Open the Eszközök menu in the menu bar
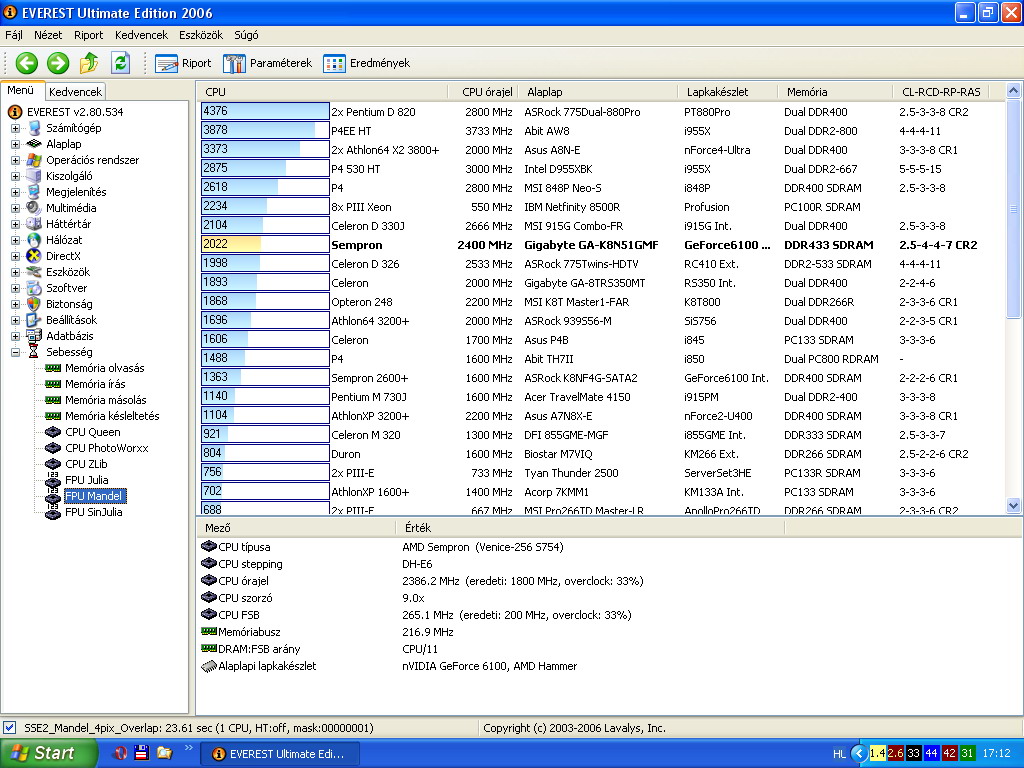Viewport: 1024px width, 768px height. pos(201,35)
